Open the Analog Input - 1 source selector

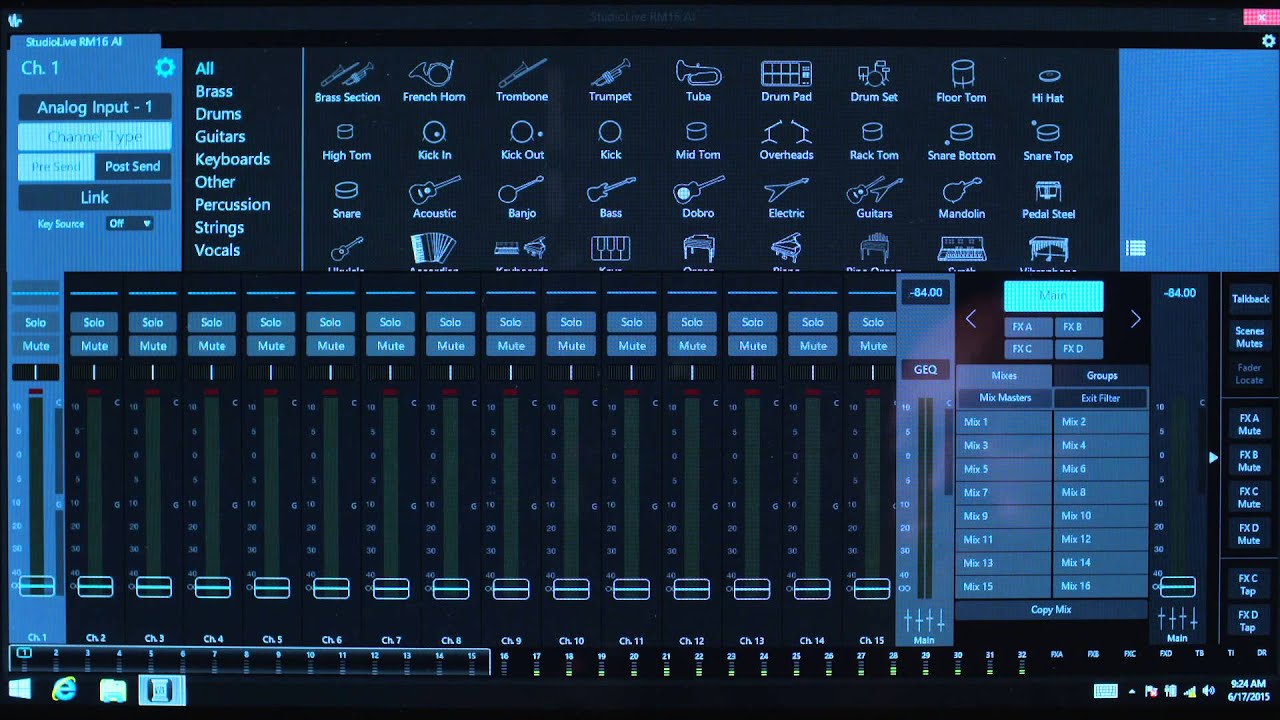tap(94, 107)
